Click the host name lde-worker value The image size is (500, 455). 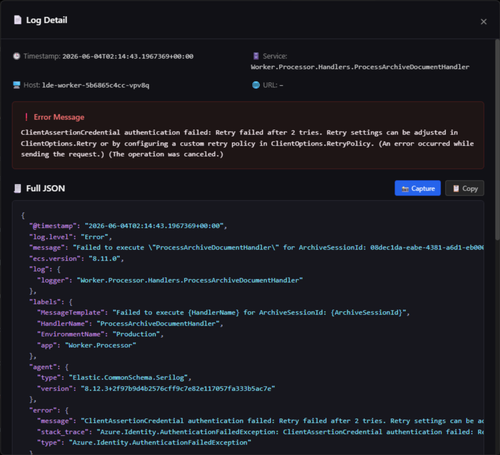coord(96,85)
